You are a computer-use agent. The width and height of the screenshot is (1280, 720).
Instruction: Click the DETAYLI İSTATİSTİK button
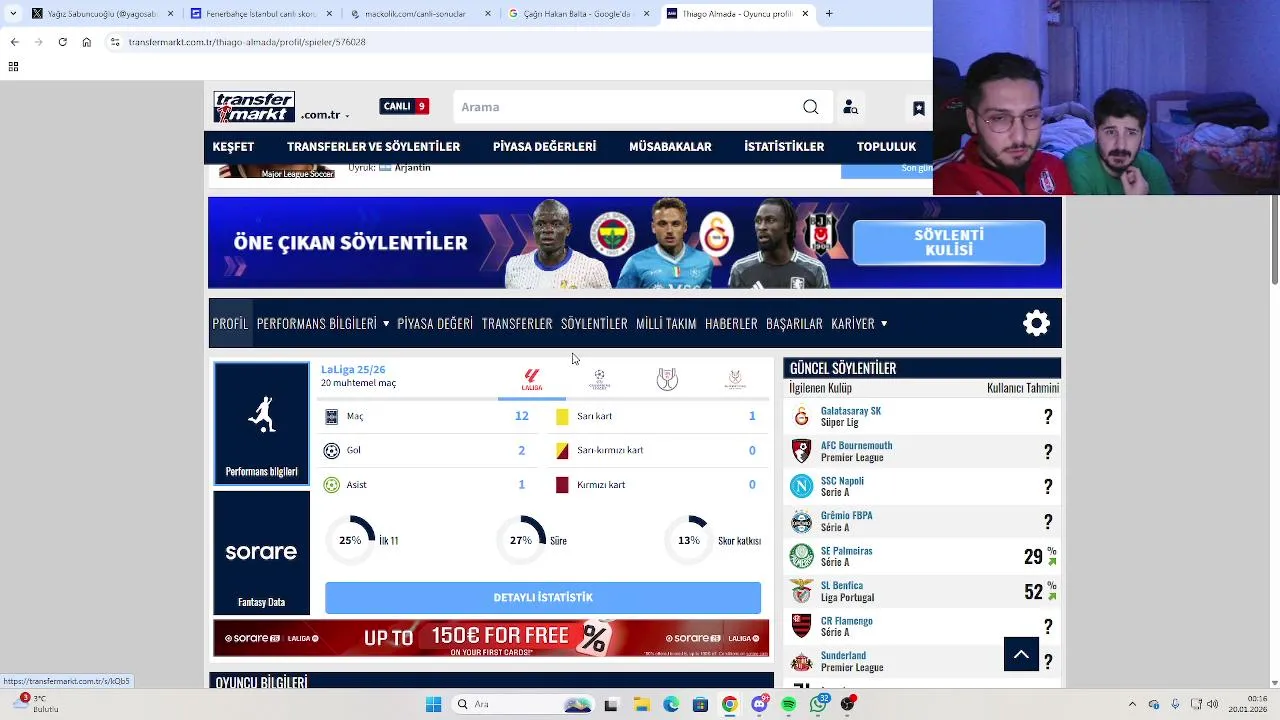pos(543,597)
